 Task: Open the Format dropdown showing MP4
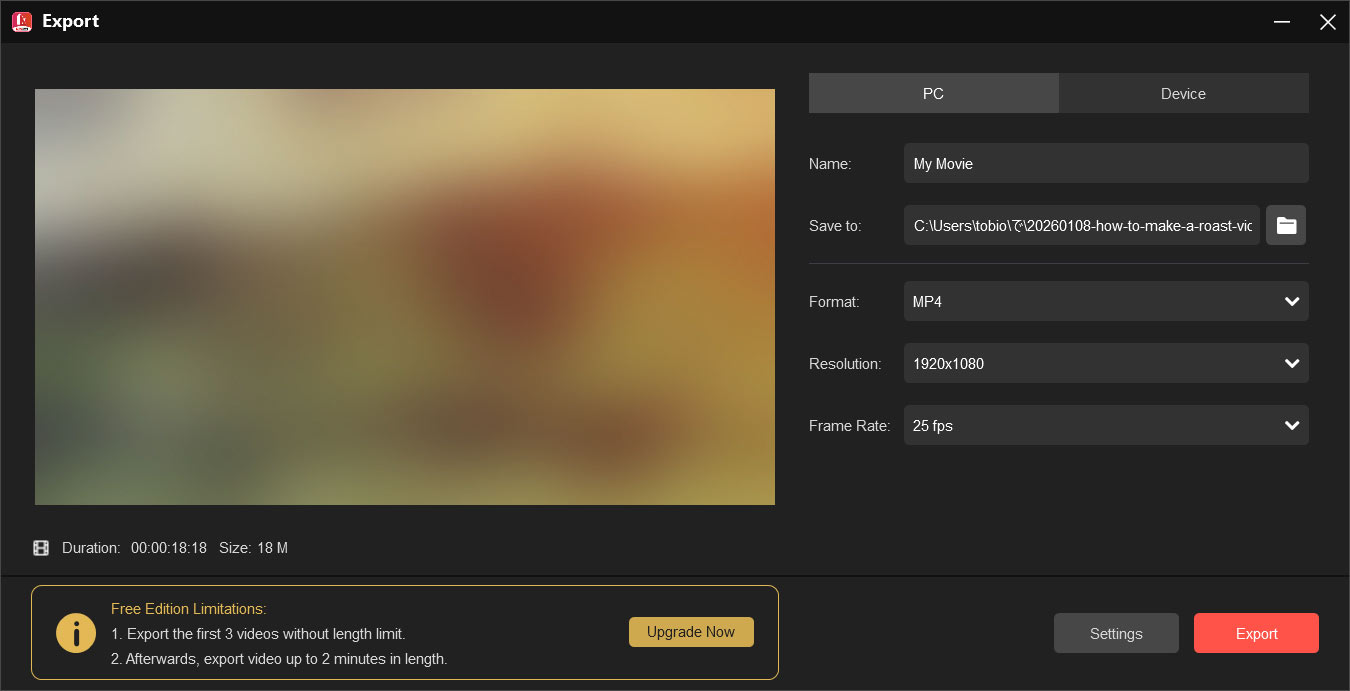point(1106,301)
